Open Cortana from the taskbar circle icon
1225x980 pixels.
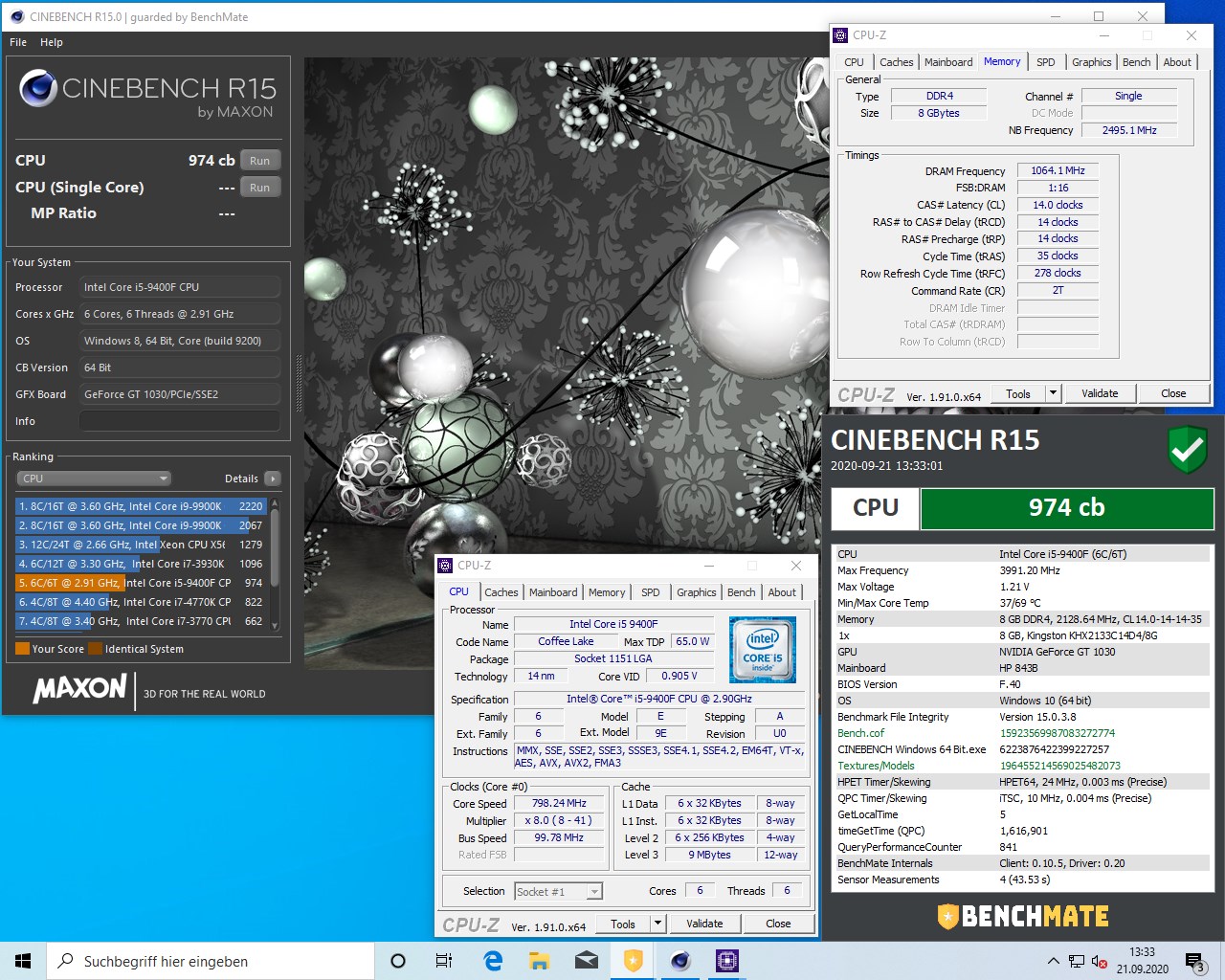point(398,961)
